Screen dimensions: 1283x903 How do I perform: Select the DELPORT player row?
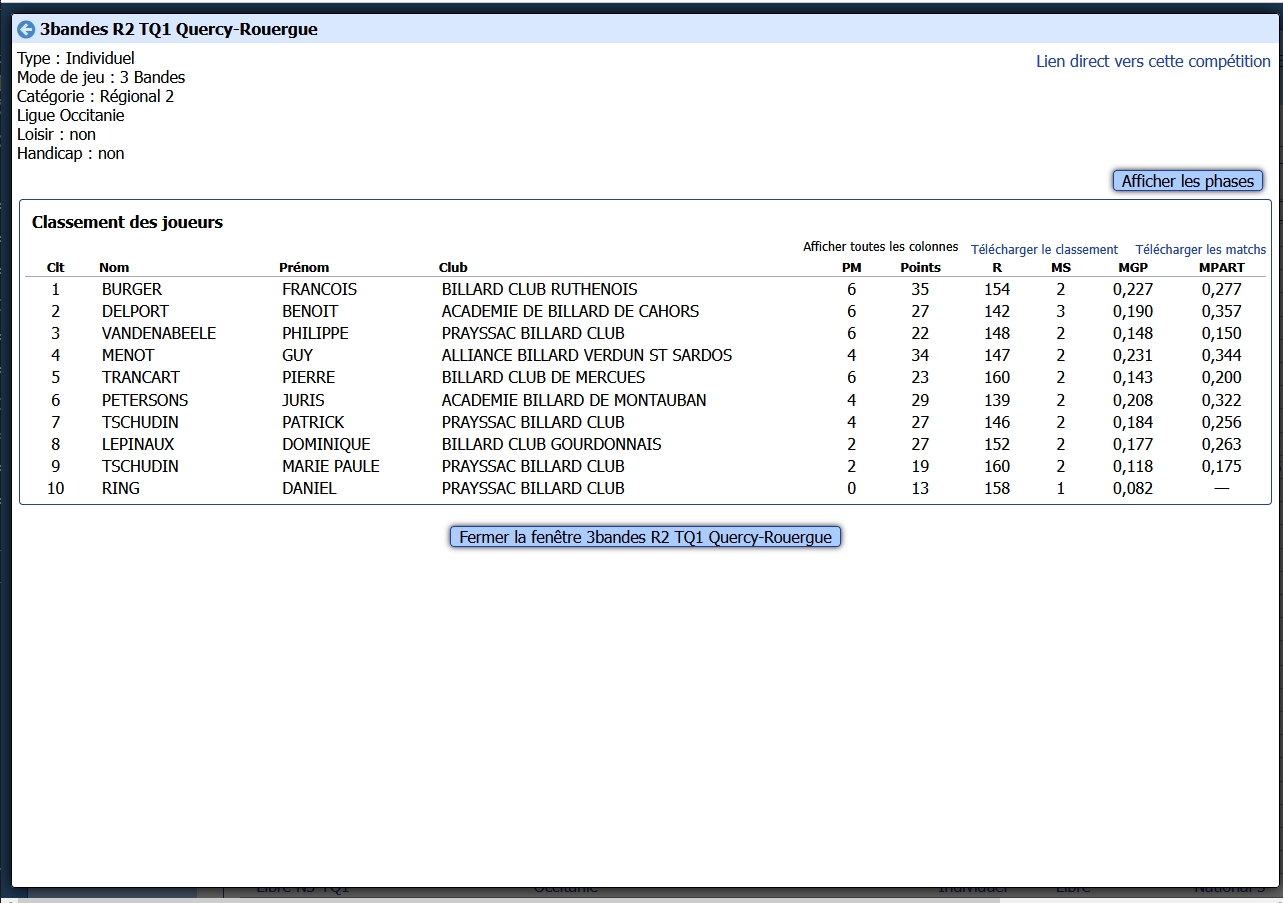(x=135, y=312)
